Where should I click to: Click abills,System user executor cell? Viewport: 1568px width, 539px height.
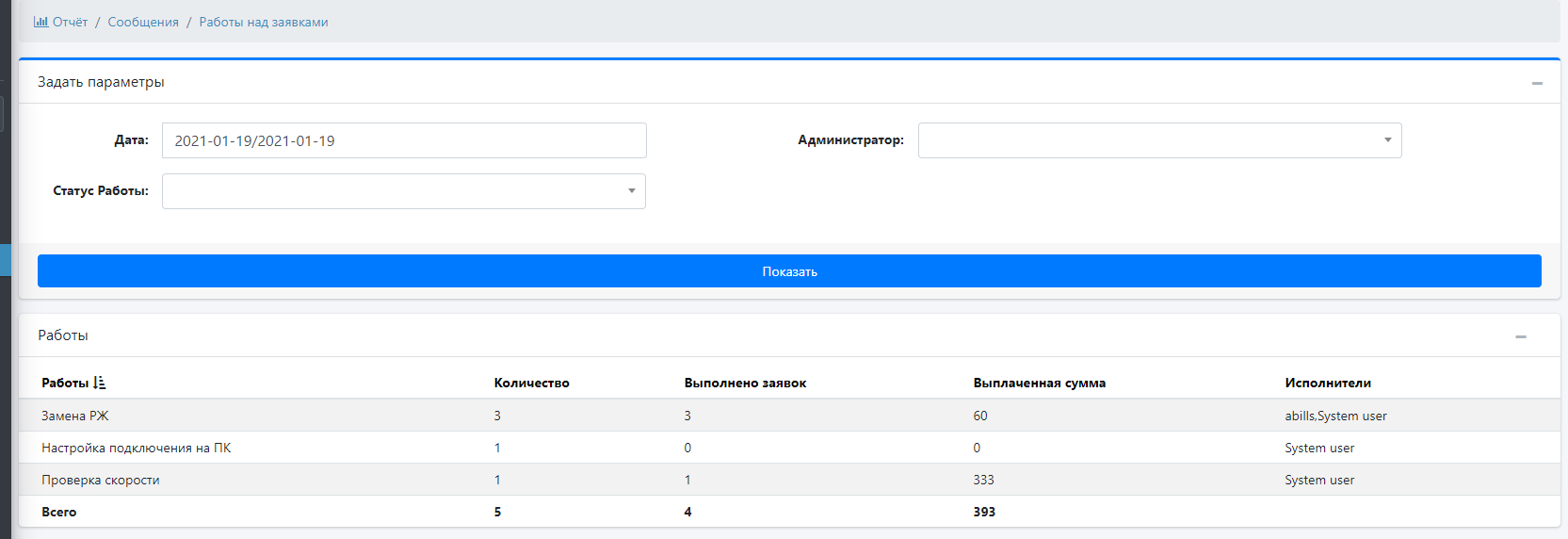click(1335, 416)
